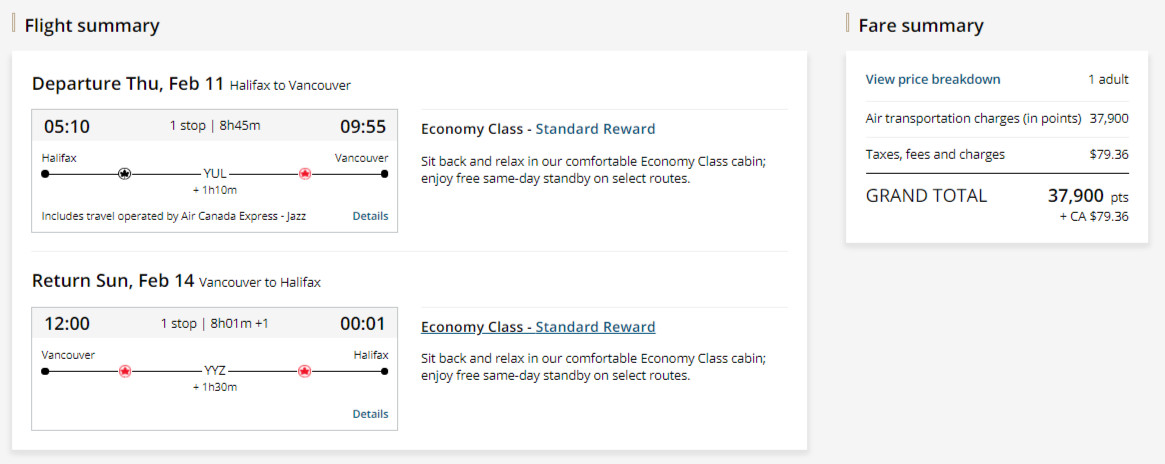The height and width of the screenshot is (464, 1165).
Task: Click the YUL layover stop label
Action: pos(215,173)
